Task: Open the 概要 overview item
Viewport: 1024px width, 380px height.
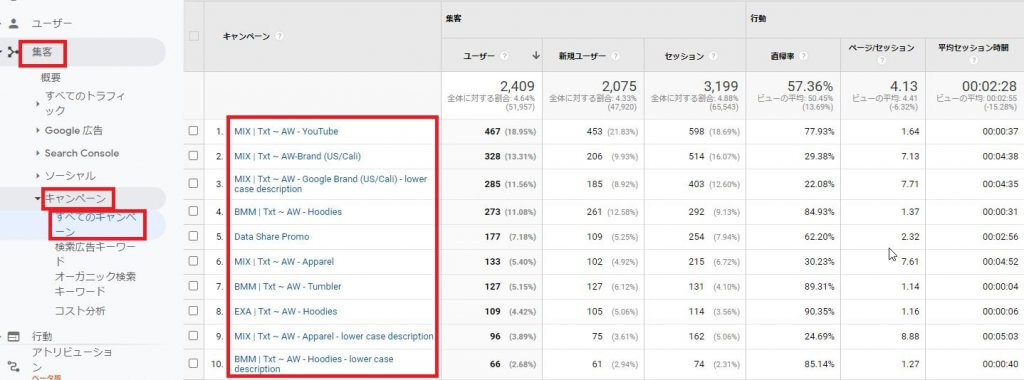Action: (51, 78)
